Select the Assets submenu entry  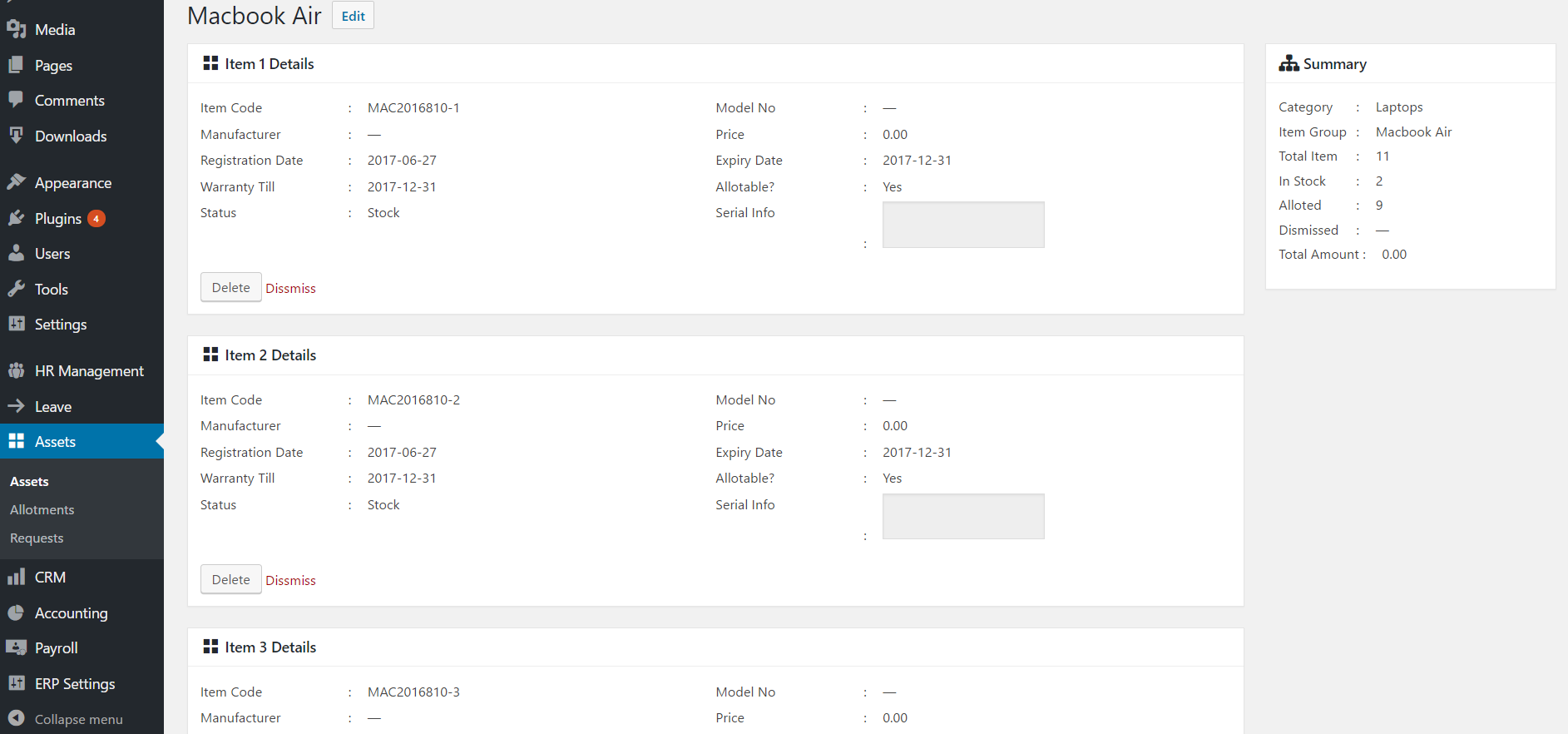tap(29, 481)
